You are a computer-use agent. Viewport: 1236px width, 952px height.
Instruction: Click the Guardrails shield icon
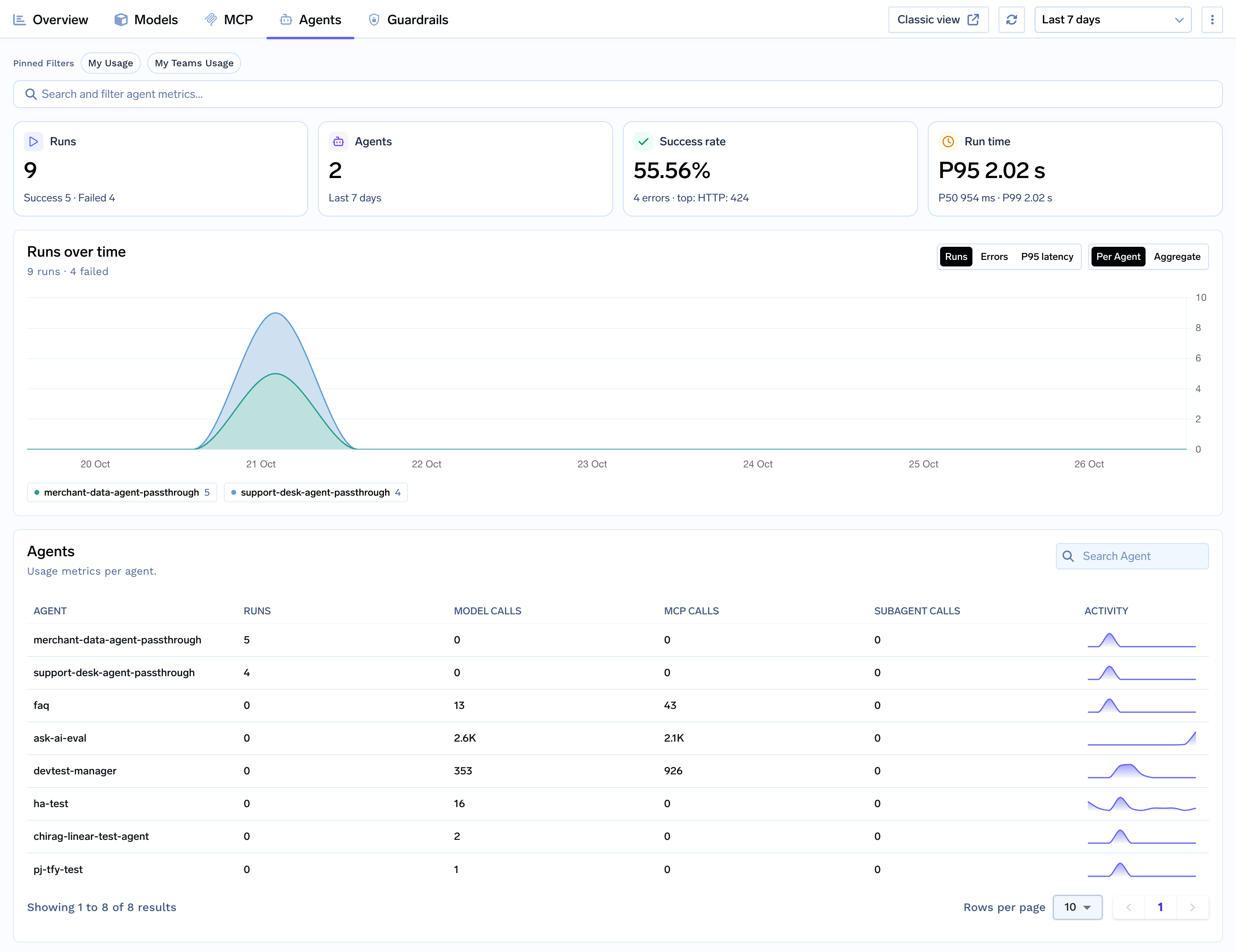point(374,20)
